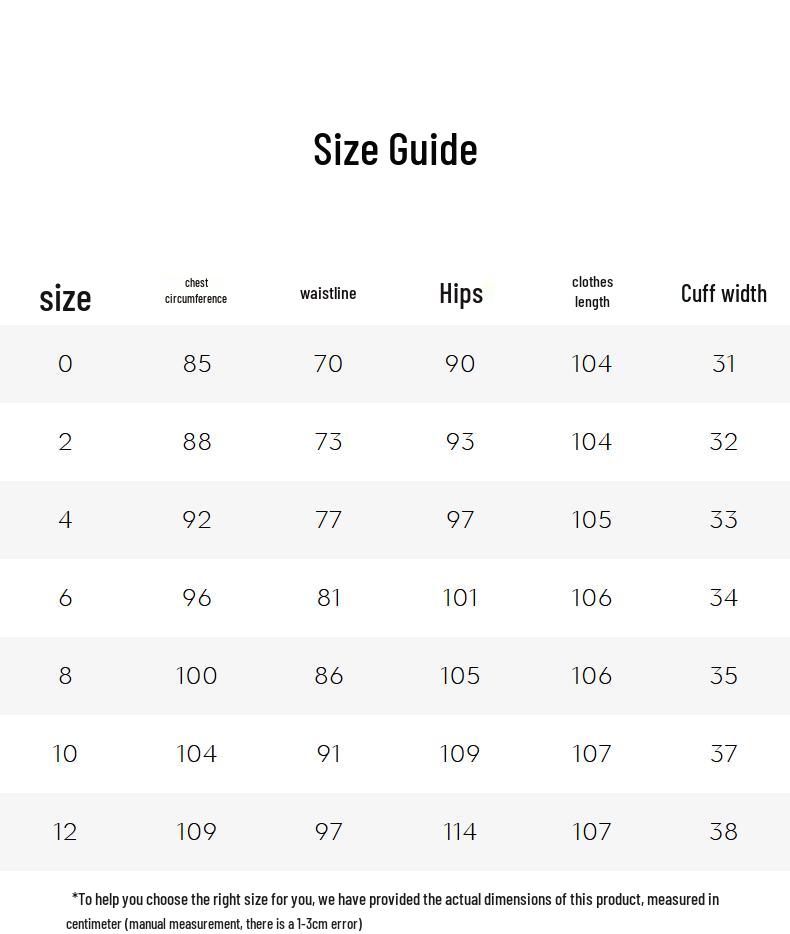This screenshot has width=790, height=934.
Task: Select the Cuff width column header
Action: tap(723, 293)
